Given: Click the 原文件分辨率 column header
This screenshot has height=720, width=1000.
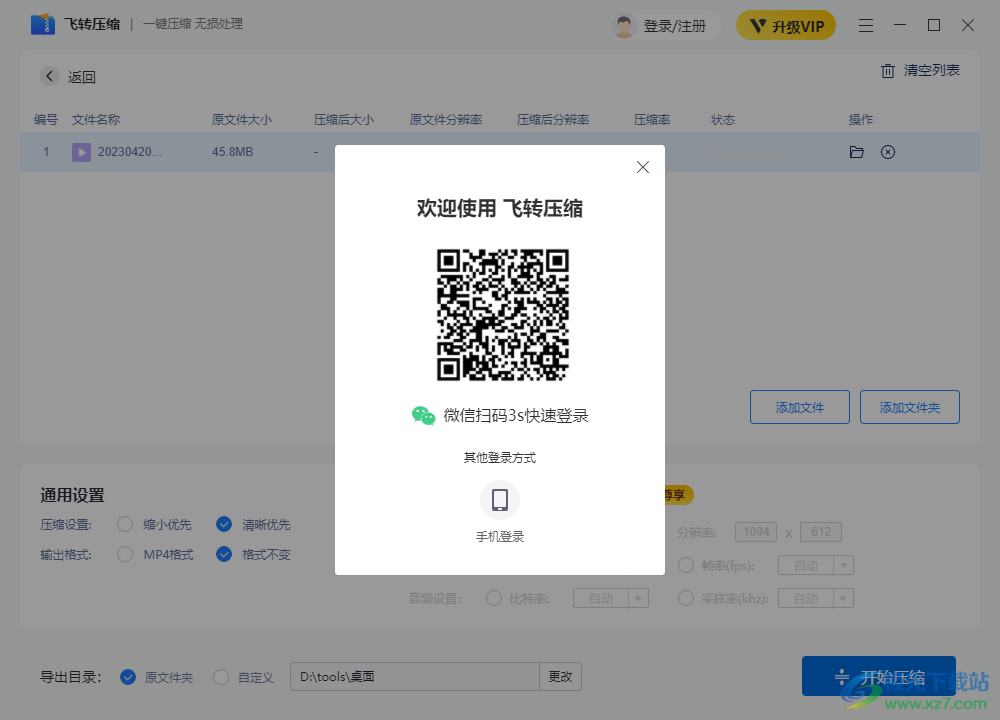Looking at the screenshot, I should pyautogui.click(x=446, y=120).
